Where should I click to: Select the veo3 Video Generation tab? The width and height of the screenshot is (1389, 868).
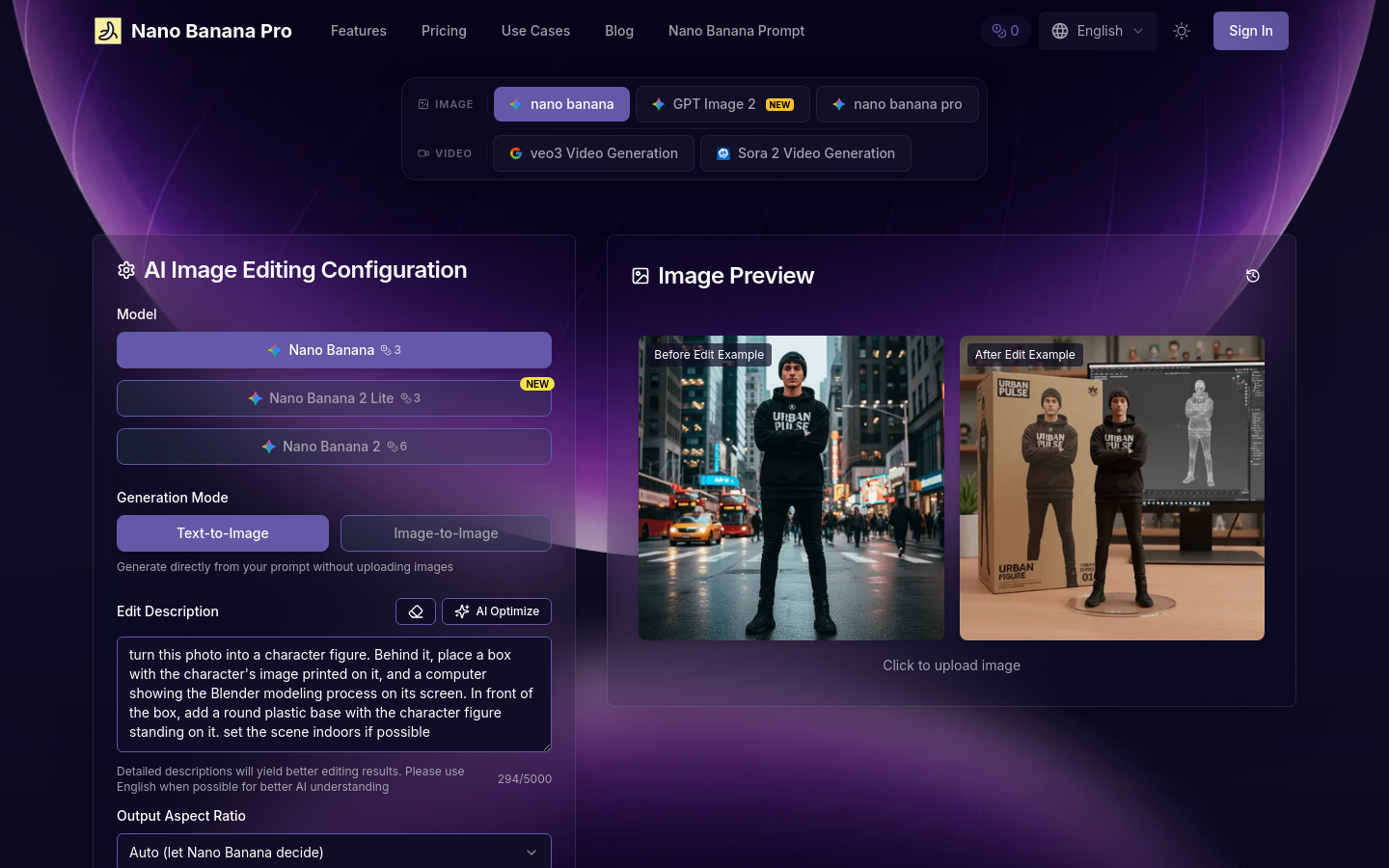(593, 153)
